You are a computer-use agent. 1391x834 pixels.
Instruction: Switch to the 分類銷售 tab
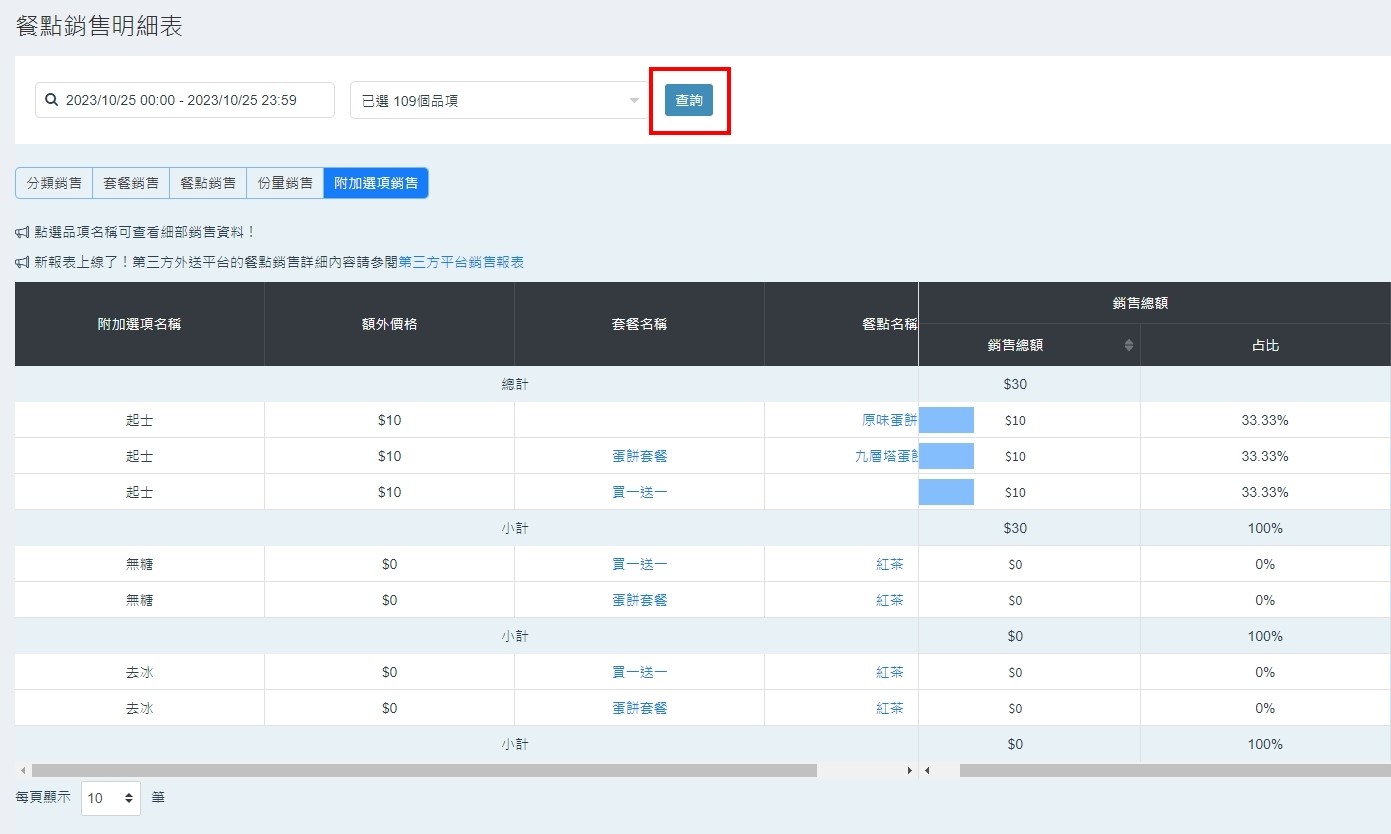(x=54, y=183)
